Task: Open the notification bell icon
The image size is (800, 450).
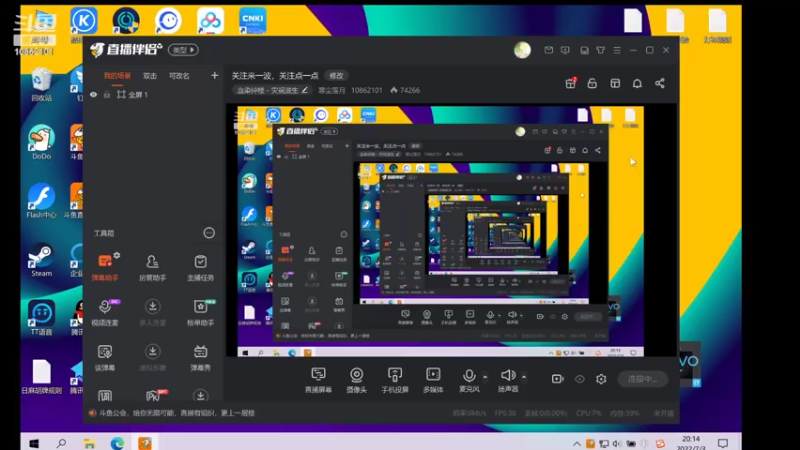Action: tap(637, 83)
